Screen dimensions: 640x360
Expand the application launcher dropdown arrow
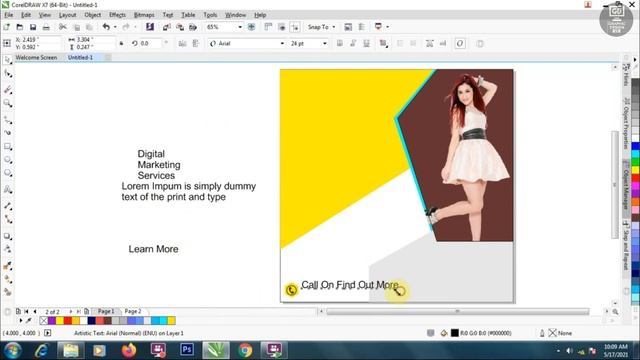(x=387, y=27)
